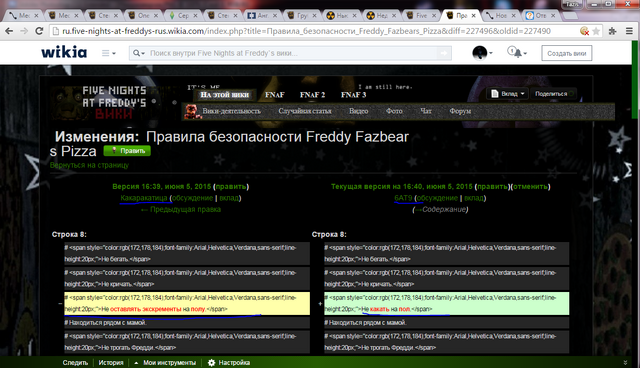Open the Видео navigation link

coord(358,111)
